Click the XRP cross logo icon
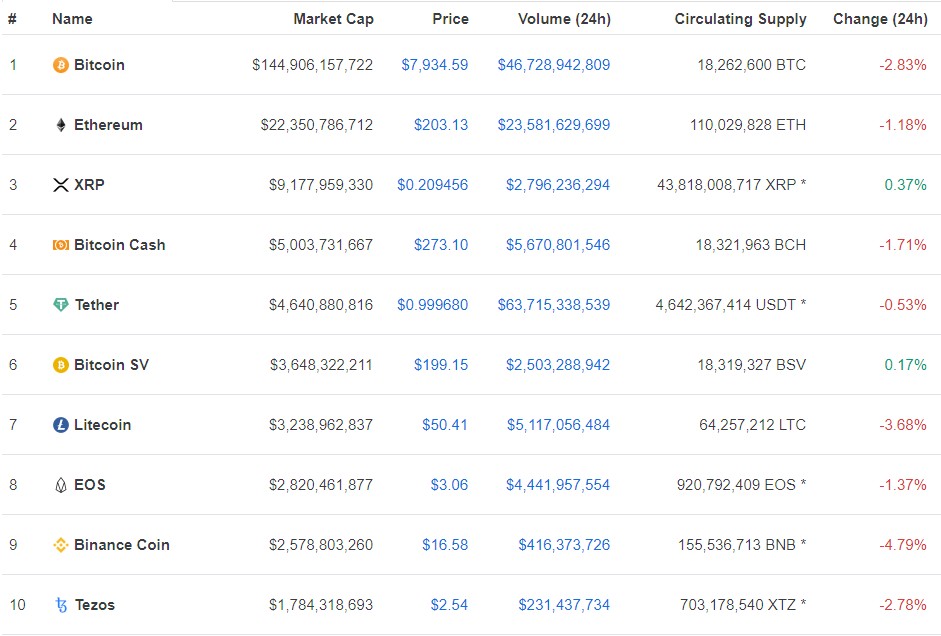The width and height of the screenshot is (941, 636). 61,185
